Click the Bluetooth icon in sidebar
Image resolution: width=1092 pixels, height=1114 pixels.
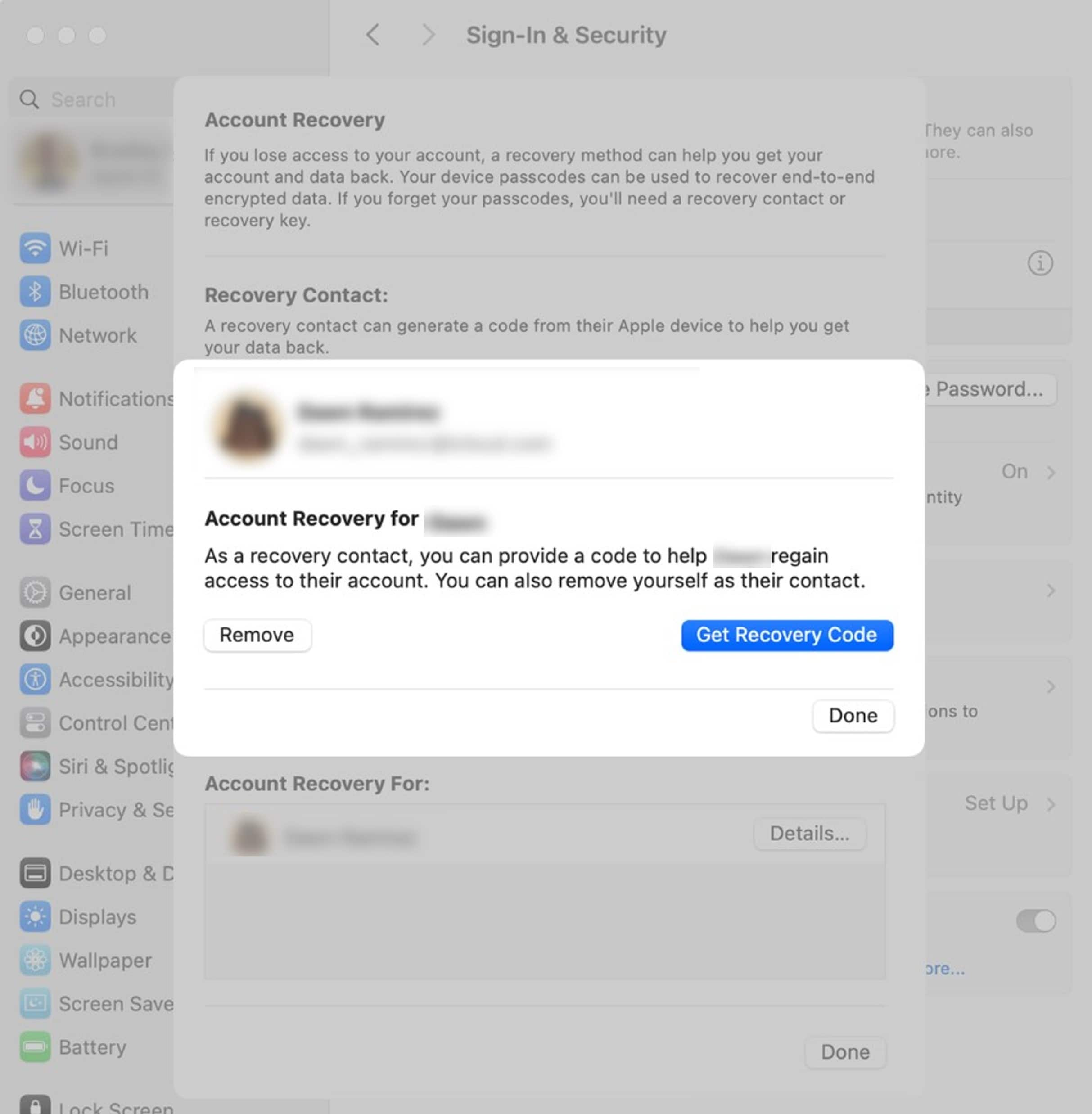pos(36,291)
